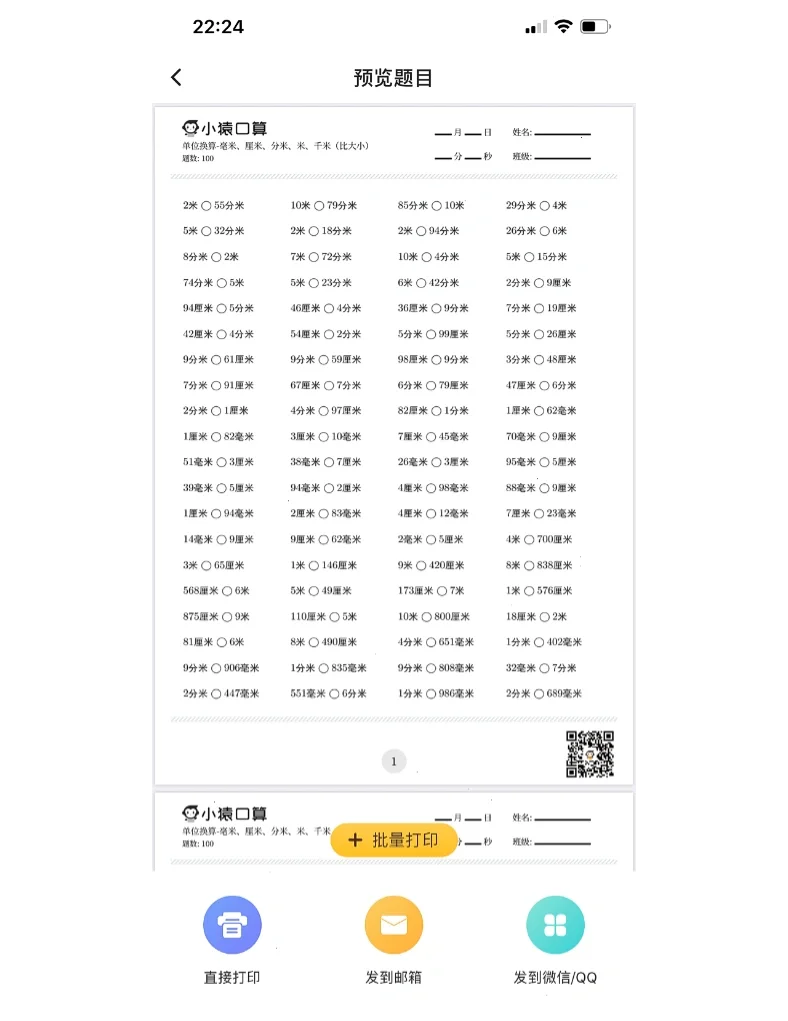Tap the 班级 class line on page 1
Screen dimensions: 788x1021
point(551,156)
